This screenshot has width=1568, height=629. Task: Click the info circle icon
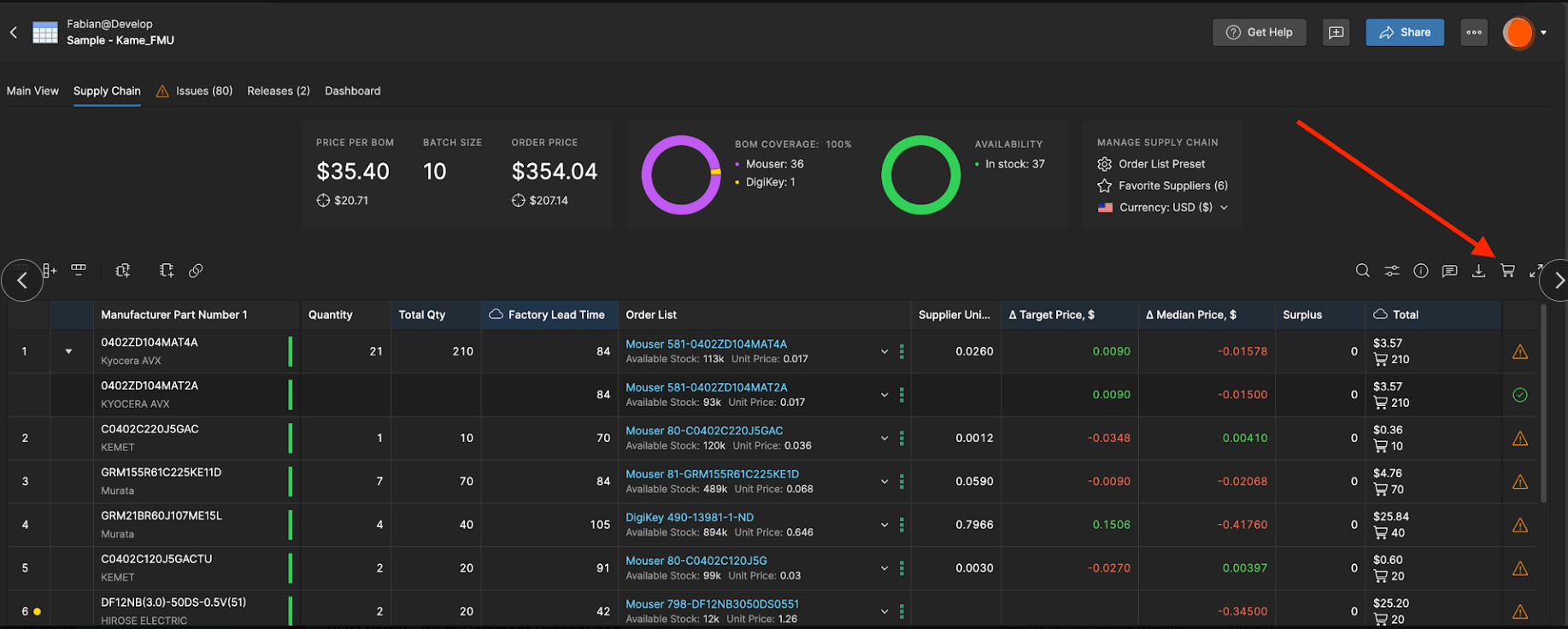[x=1421, y=270]
